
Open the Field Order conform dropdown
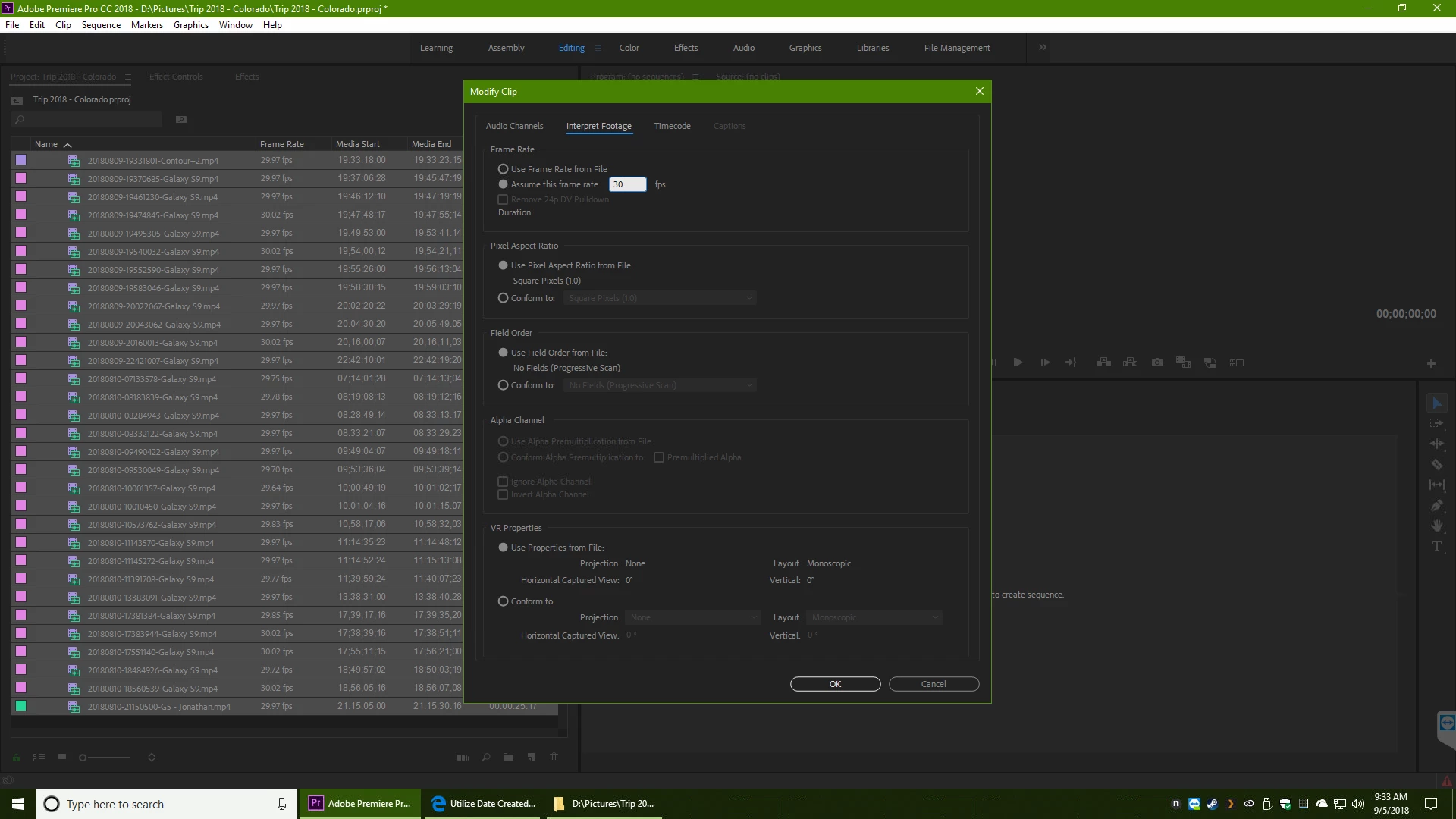click(x=660, y=385)
